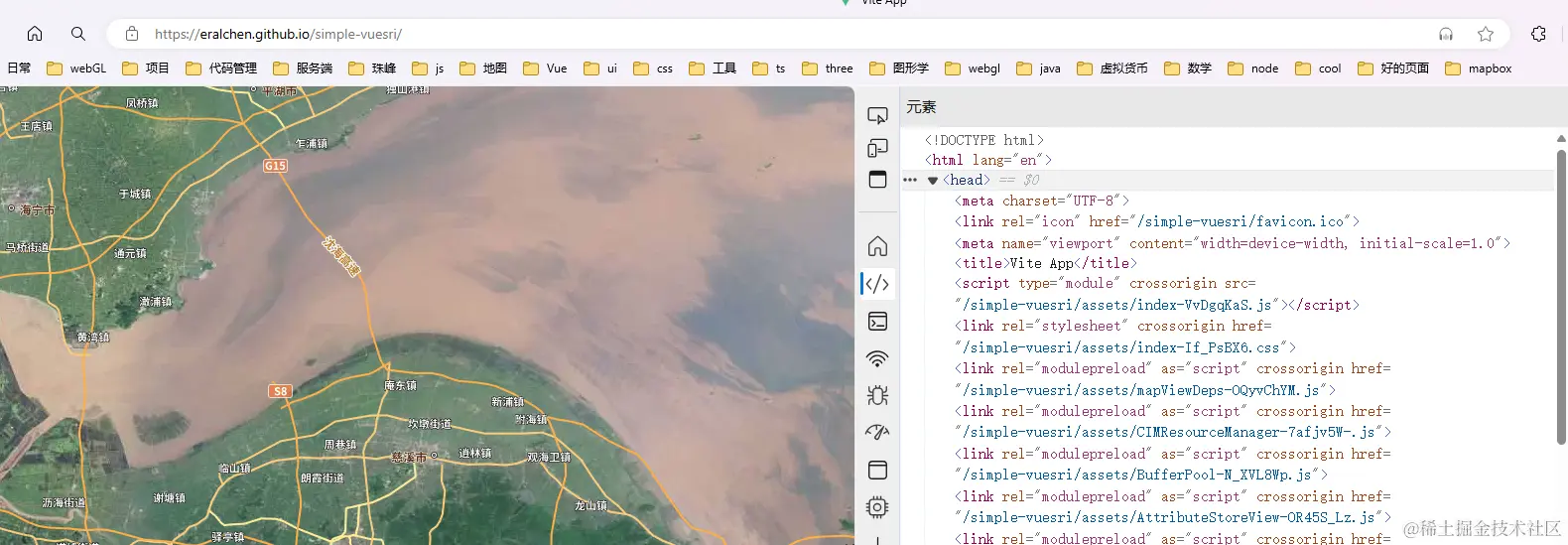The height and width of the screenshot is (545, 1568).
Task: Open the 地图 bookmark folder
Action: point(483,68)
